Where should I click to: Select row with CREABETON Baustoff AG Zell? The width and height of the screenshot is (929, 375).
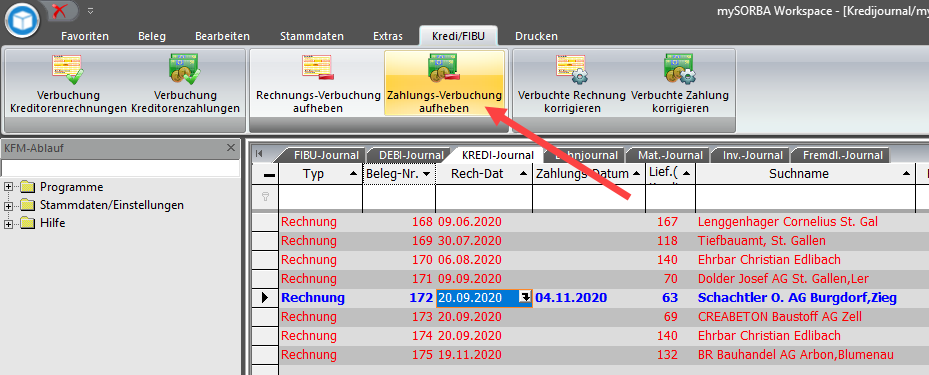(x=780, y=316)
